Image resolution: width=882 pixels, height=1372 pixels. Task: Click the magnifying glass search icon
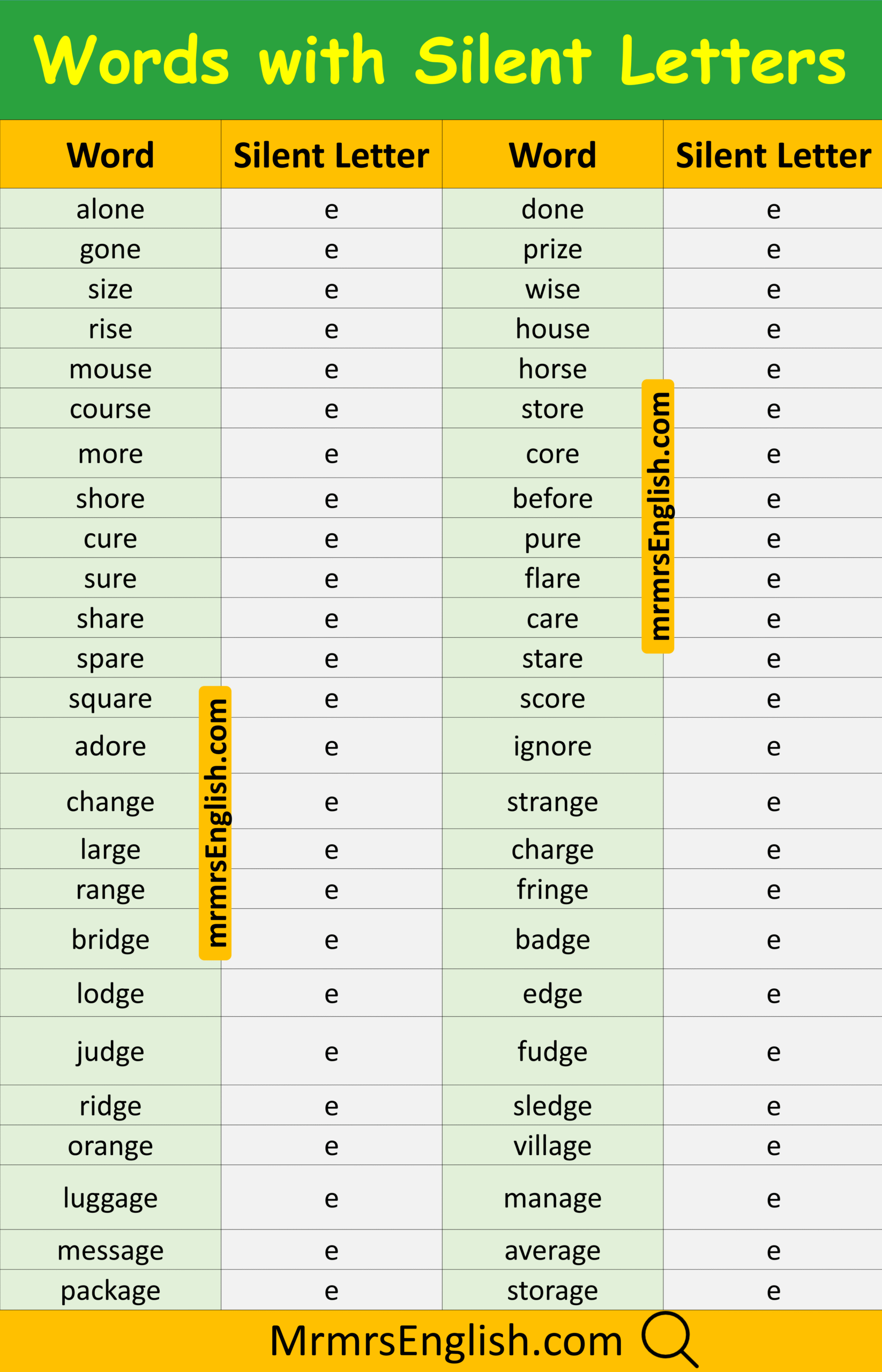pyautogui.click(x=669, y=1339)
